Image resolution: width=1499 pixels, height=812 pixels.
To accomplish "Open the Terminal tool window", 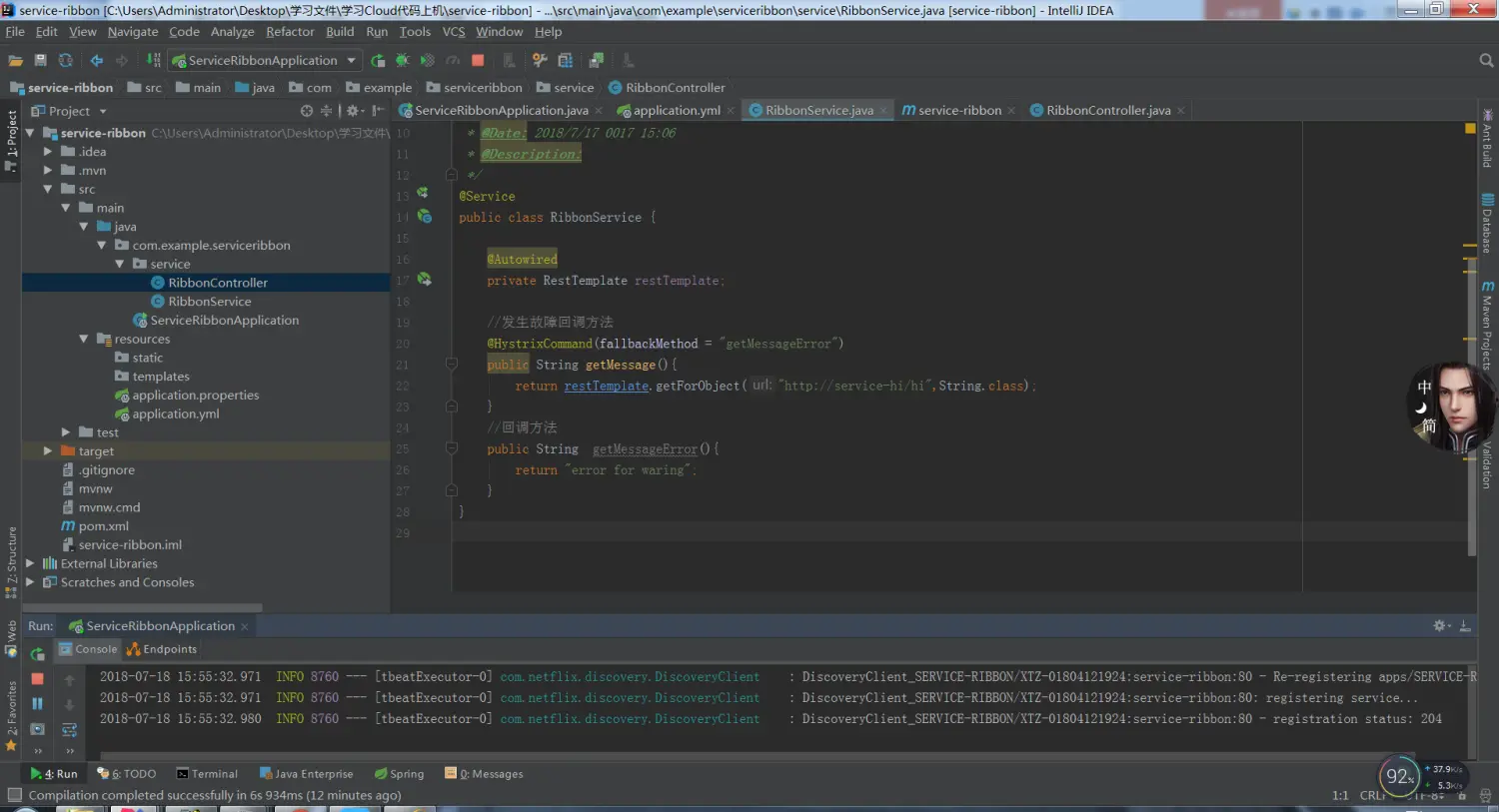I will click(x=207, y=774).
